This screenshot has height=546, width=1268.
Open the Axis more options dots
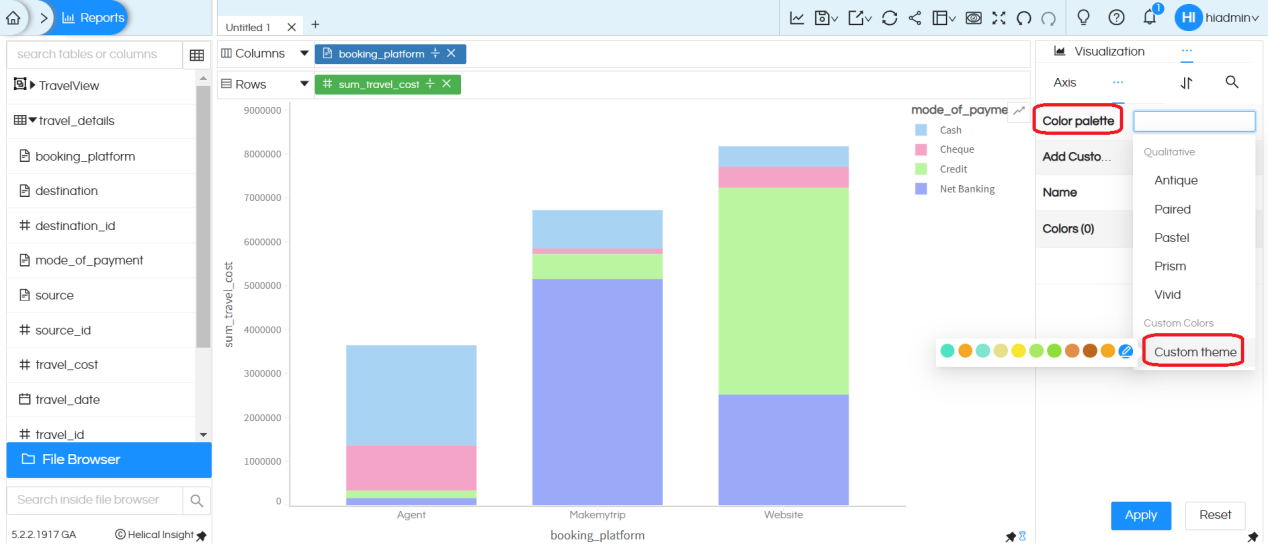pos(1118,82)
